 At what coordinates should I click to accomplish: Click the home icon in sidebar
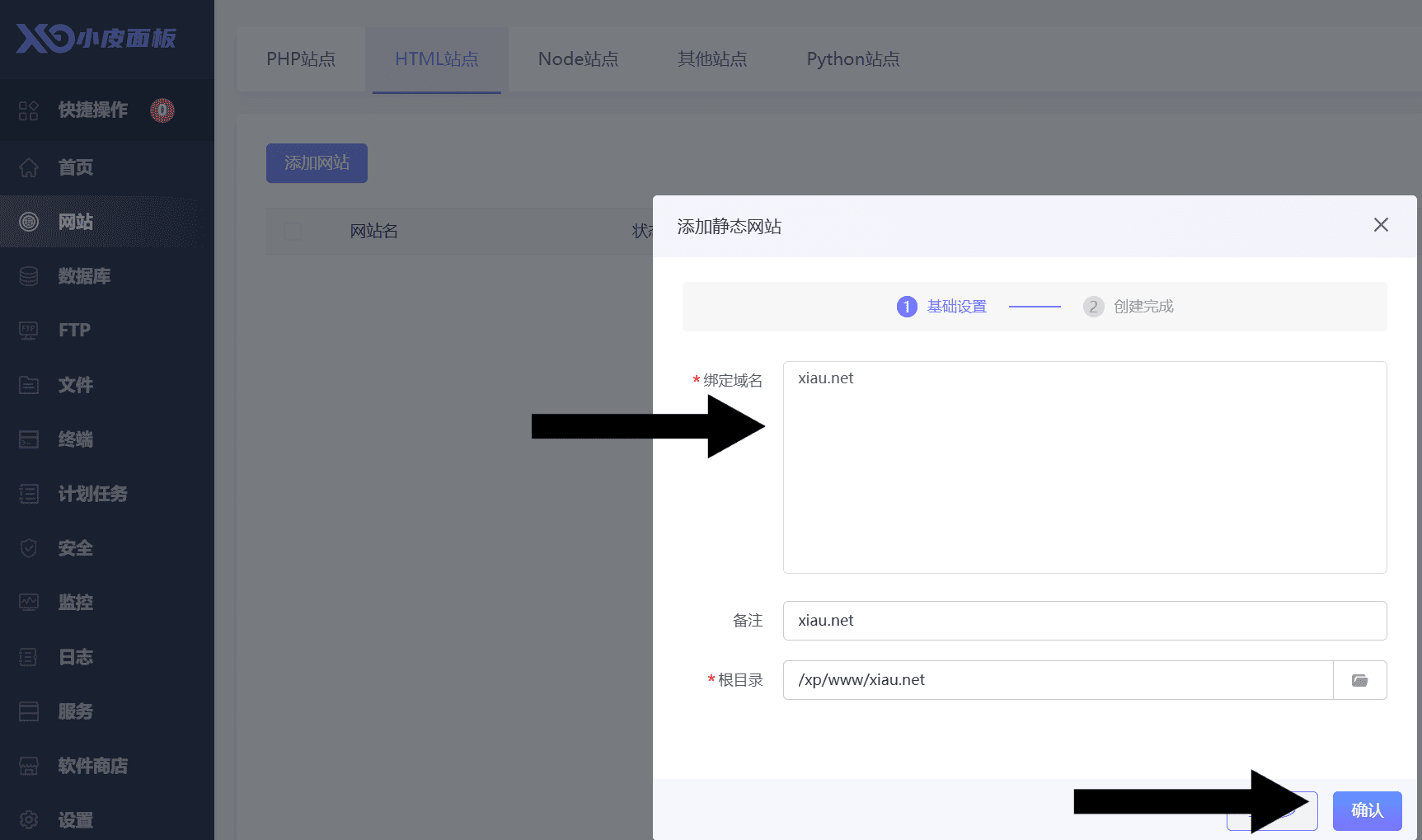coord(29,167)
